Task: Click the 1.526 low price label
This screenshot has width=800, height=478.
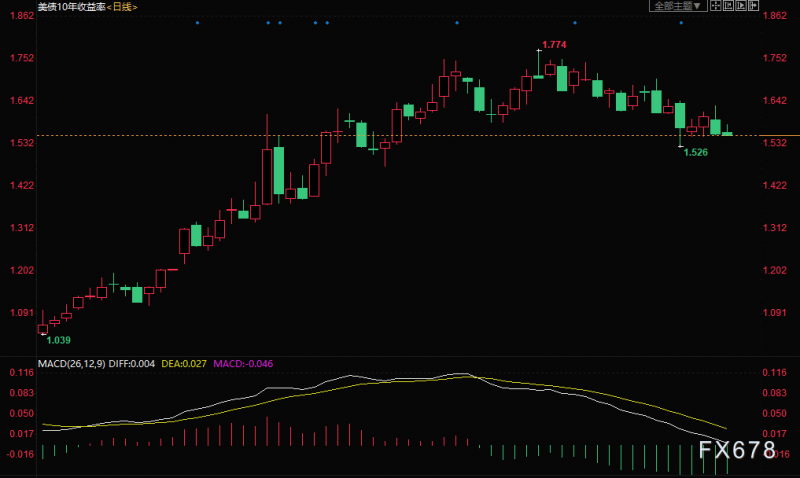Action: point(695,153)
